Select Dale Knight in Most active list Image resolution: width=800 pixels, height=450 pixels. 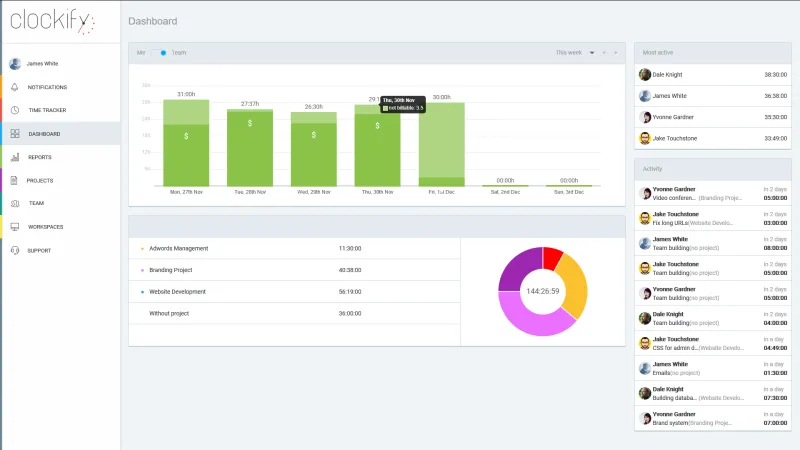[670, 74]
